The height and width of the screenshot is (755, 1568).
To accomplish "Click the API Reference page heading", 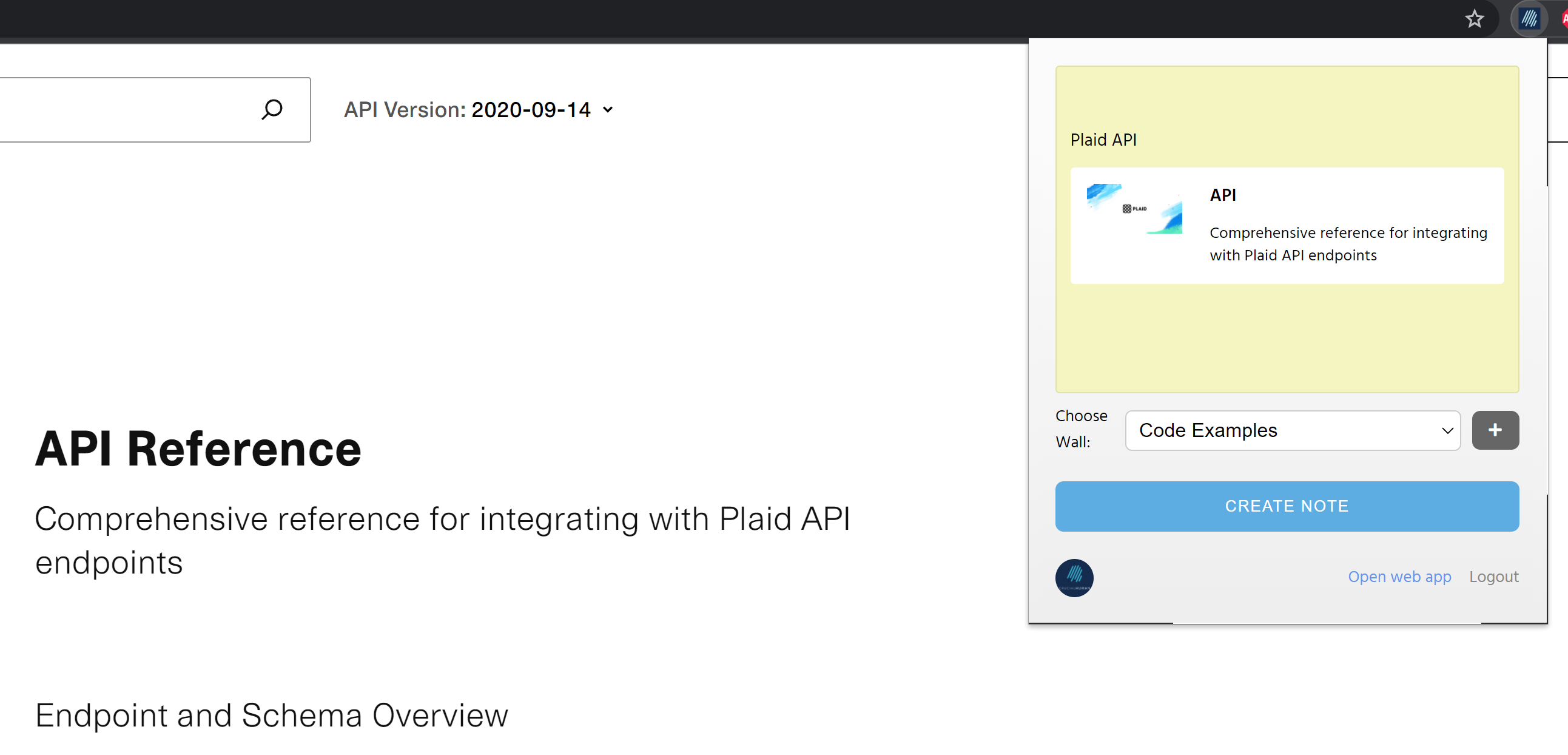I will pos(198,449).
